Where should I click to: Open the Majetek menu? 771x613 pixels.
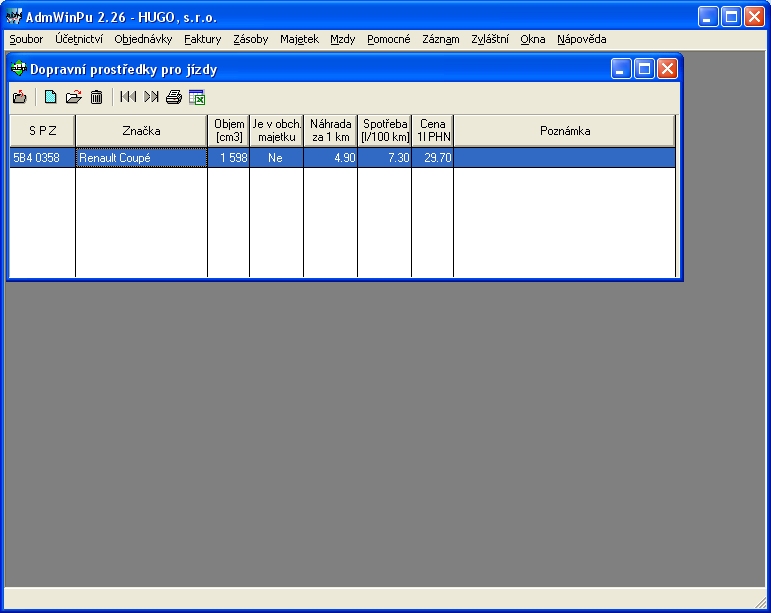pyautogui.click(x=299, y=39)
